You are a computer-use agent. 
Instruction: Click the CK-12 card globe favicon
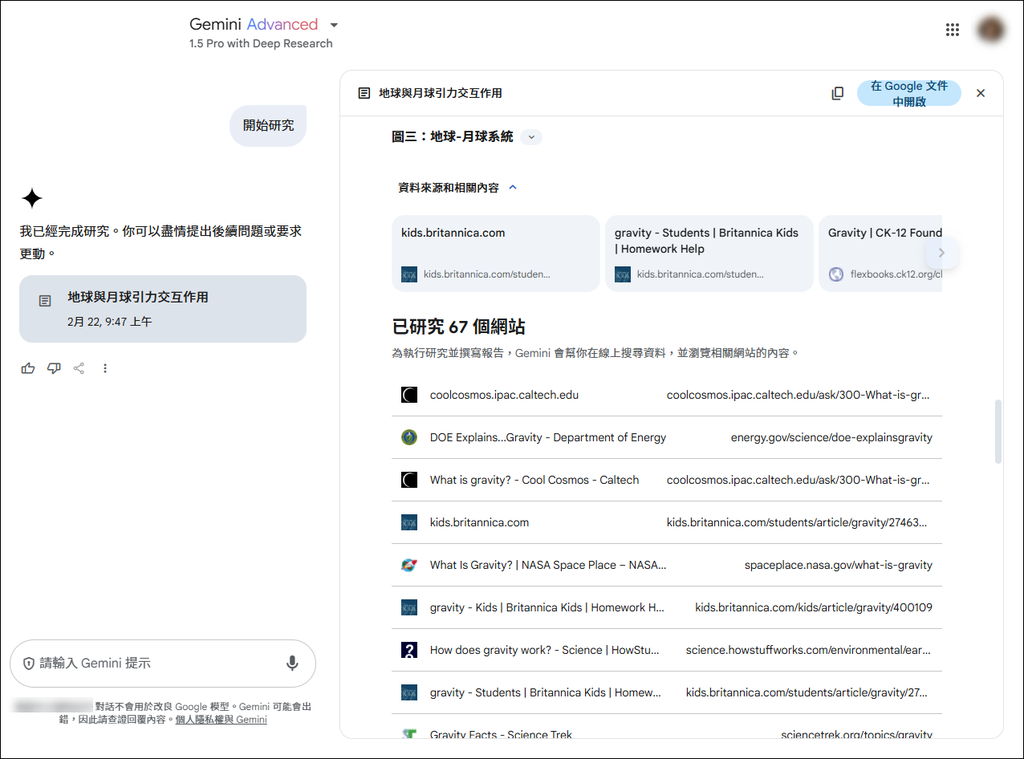click(x=836, y=274)
